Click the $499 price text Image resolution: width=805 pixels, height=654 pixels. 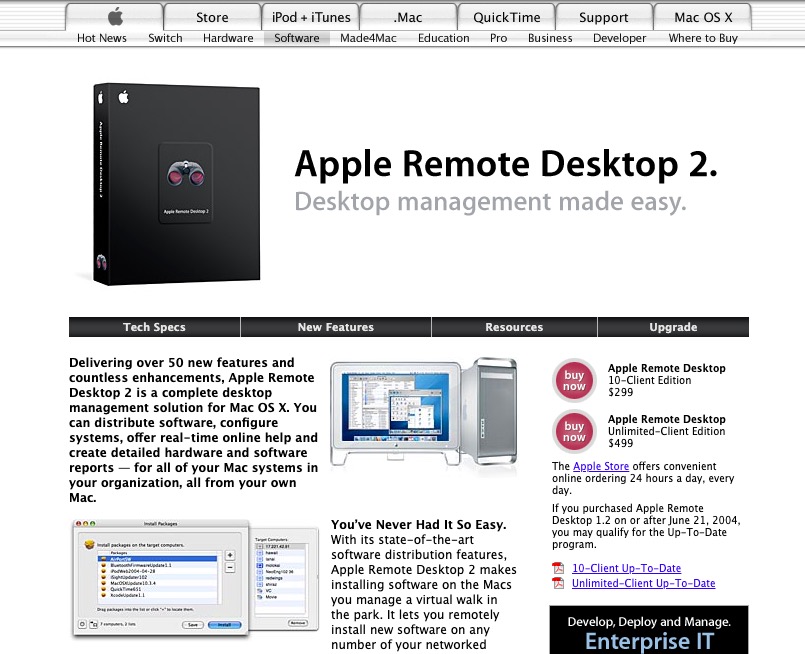(x=621, y=443)
